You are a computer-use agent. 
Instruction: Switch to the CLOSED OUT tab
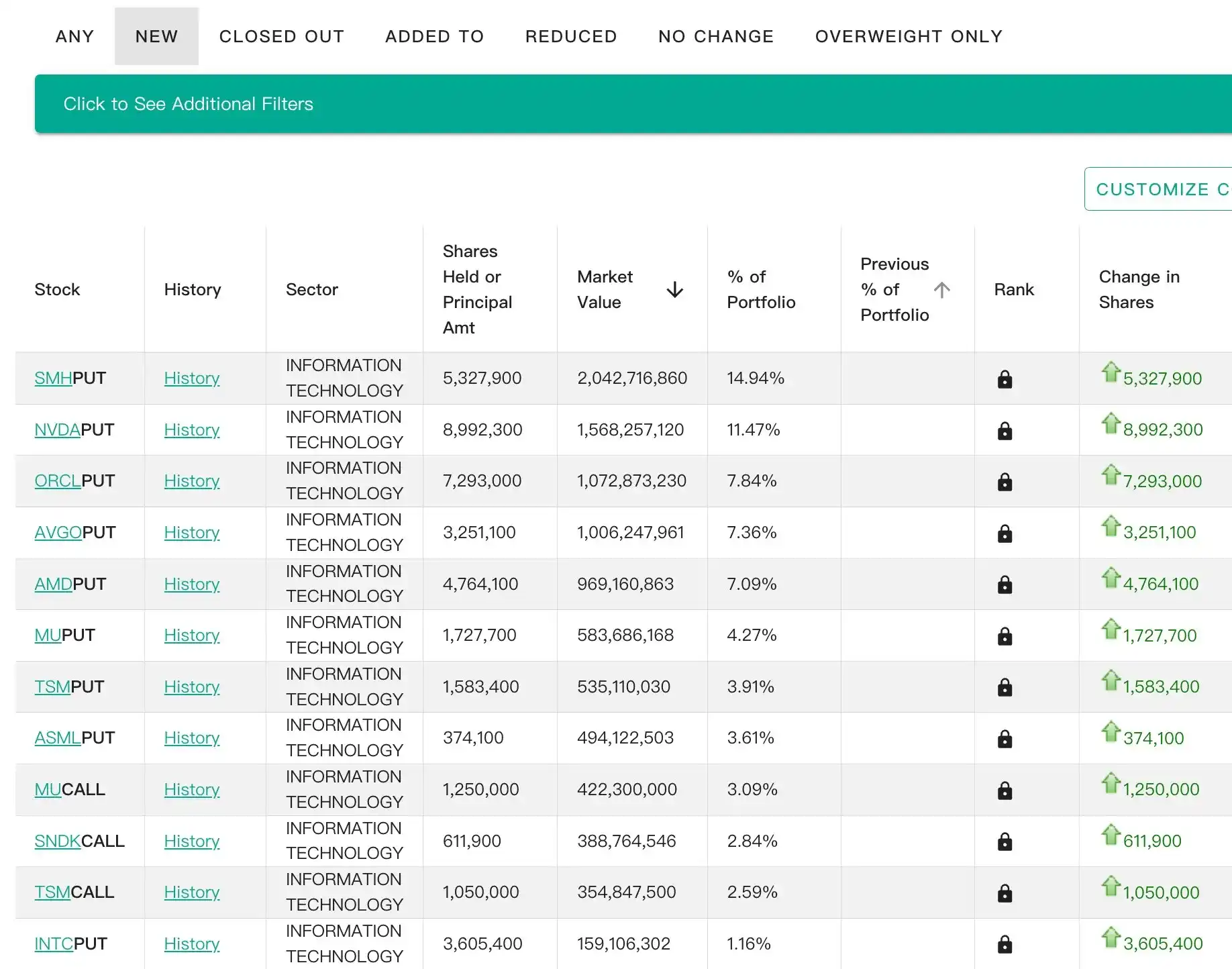(282, 36)
